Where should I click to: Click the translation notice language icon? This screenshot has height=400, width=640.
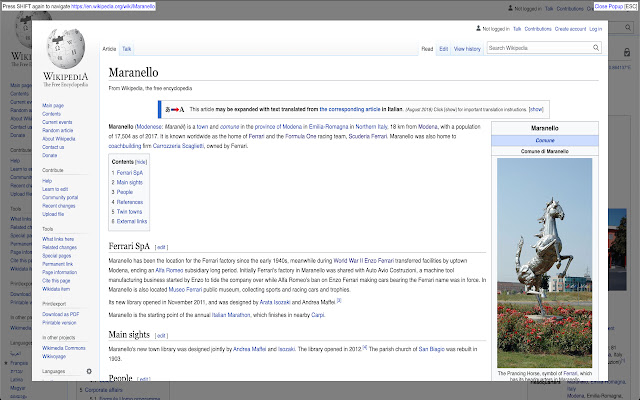[175, 109]
